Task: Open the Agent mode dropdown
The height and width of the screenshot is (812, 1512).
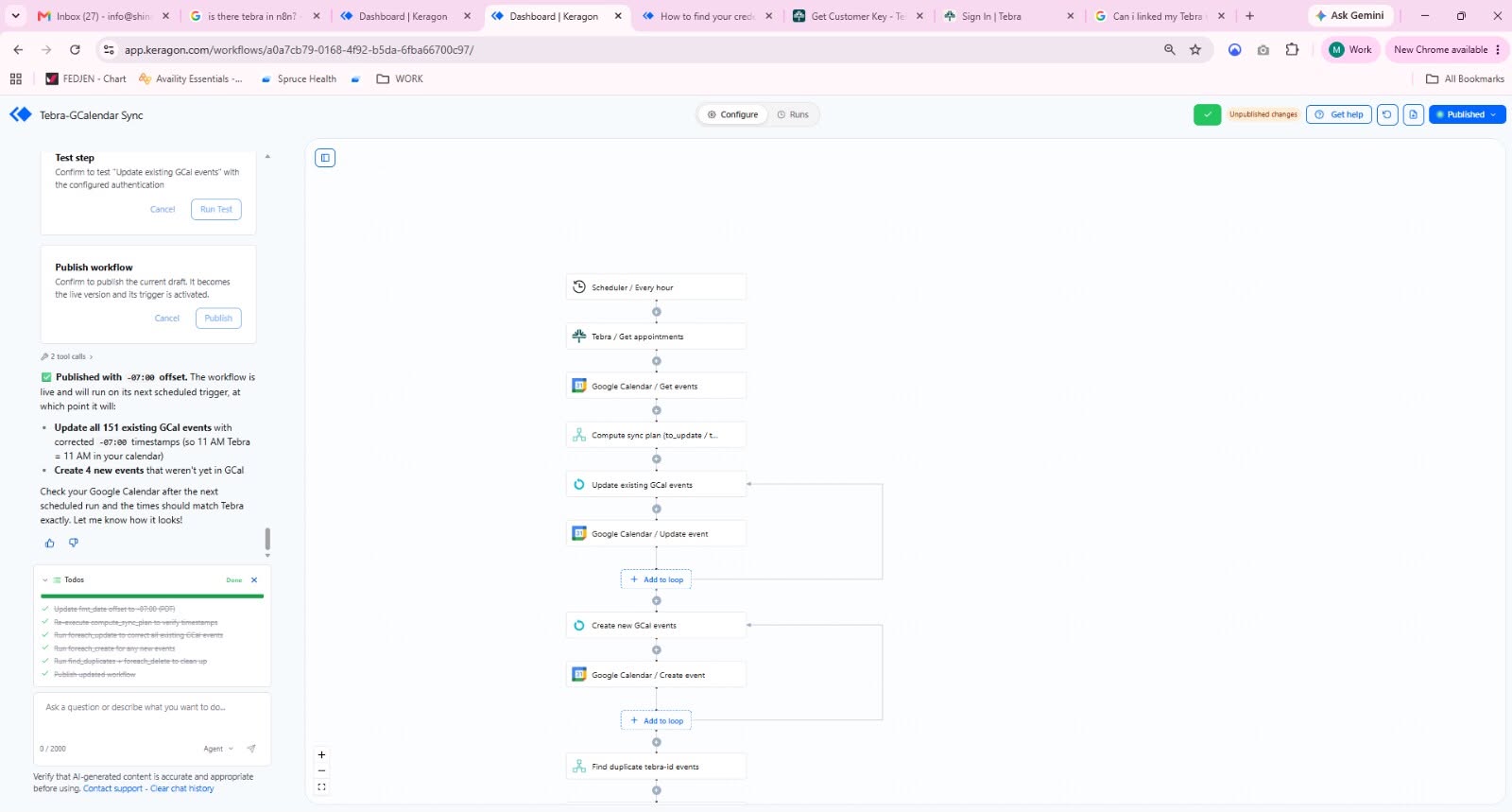Action: click(218, 749)
